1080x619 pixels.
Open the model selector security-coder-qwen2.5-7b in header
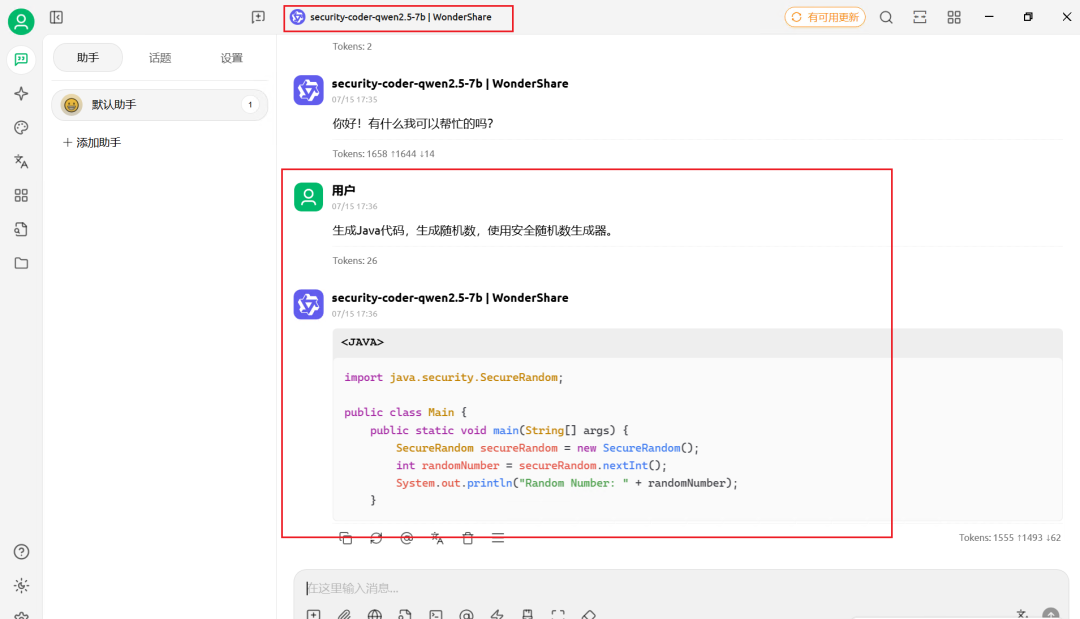(391, 17)
